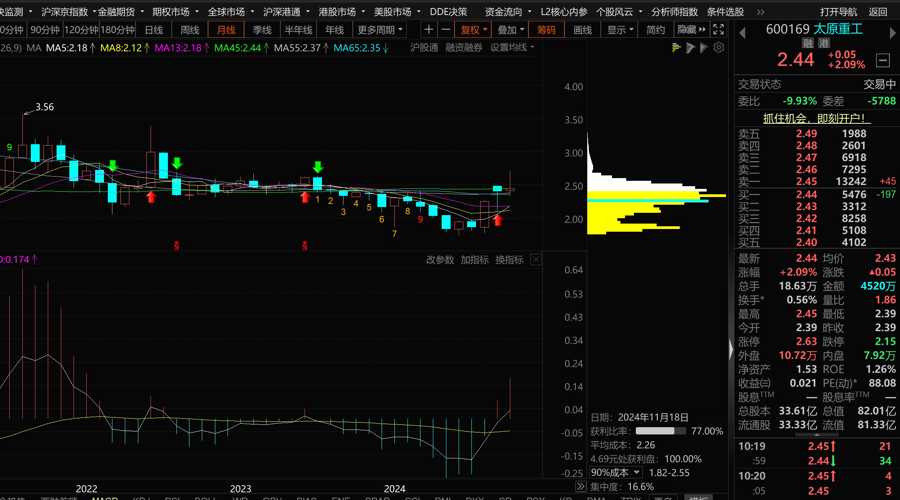Screen dimensions: 900x500
Task: Click the 获利比率 progress bar
Action: 662,431
